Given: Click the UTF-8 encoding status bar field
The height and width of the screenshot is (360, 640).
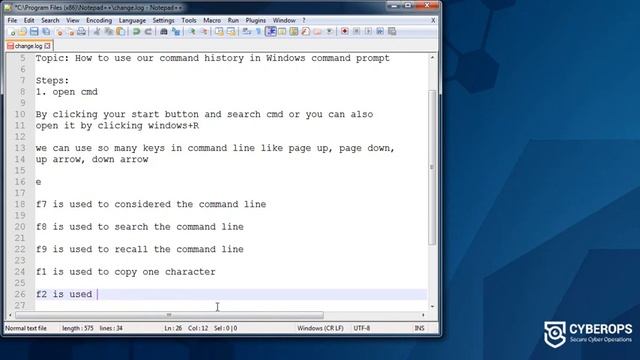Looking at the screenshot, I should click(x=362, y=328).
